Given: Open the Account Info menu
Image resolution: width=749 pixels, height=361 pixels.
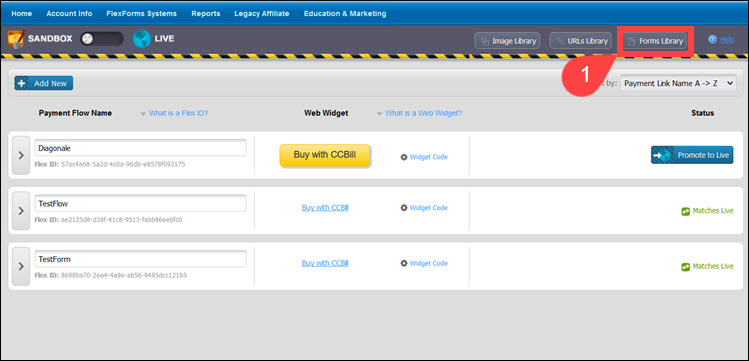Looking at the screenshot, I should point(69,13).
